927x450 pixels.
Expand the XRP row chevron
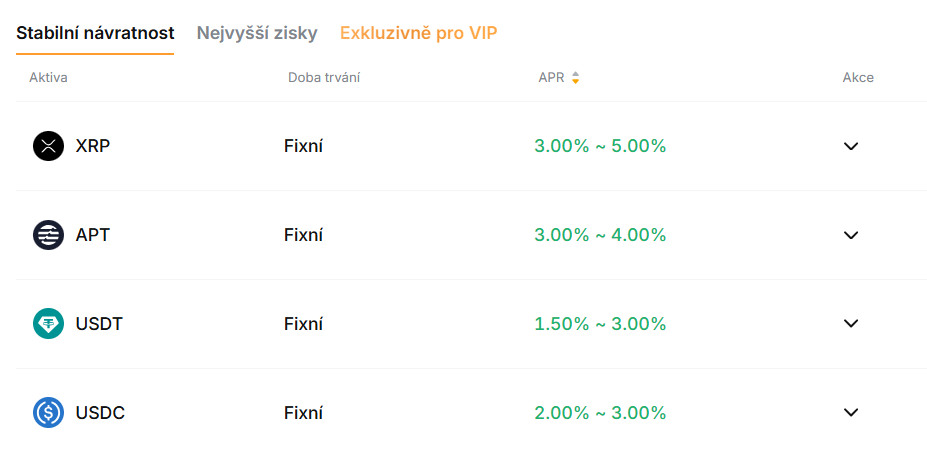(851, 146)
